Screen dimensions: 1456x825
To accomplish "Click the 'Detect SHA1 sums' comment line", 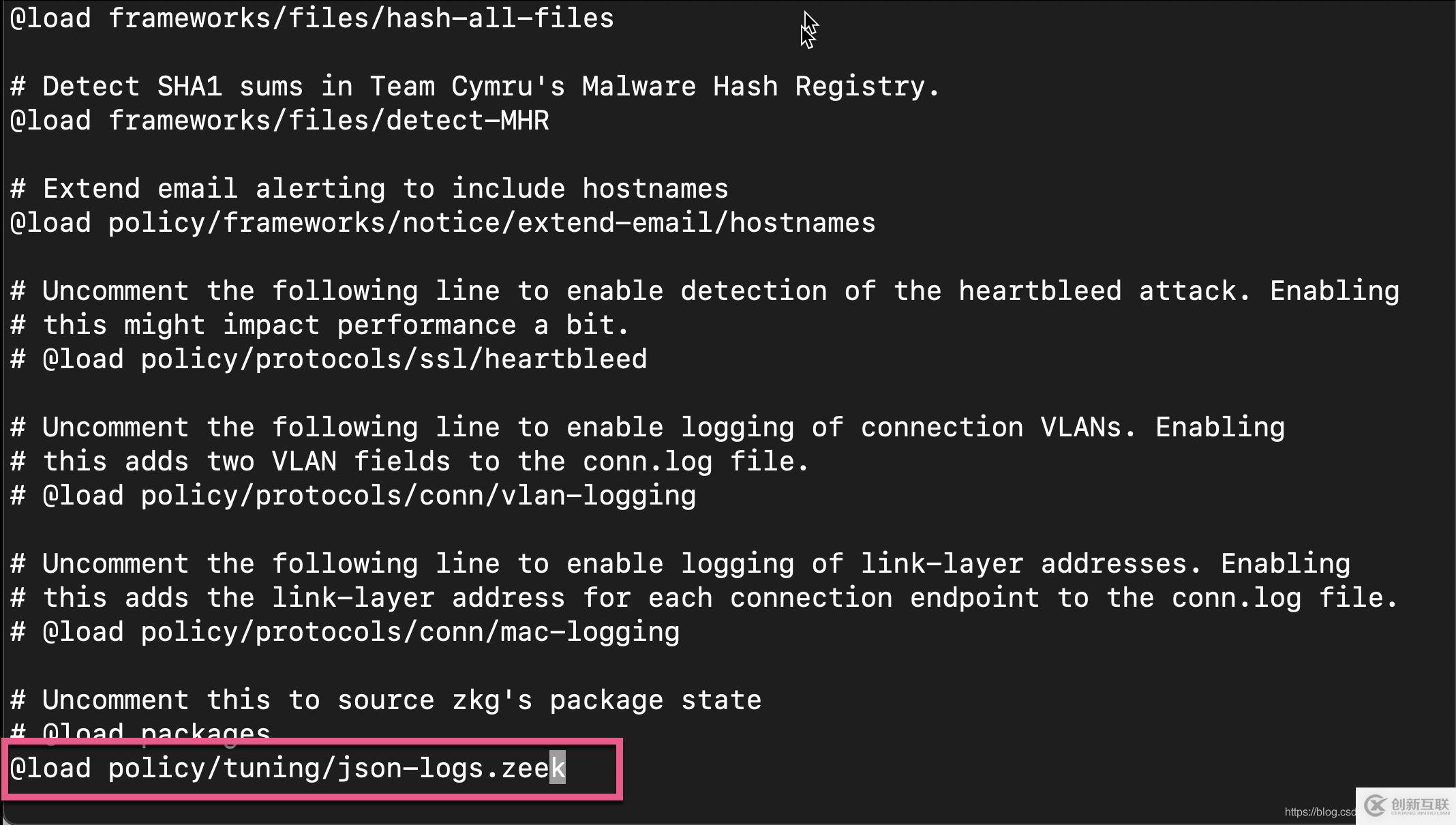I will click(474, 87).
